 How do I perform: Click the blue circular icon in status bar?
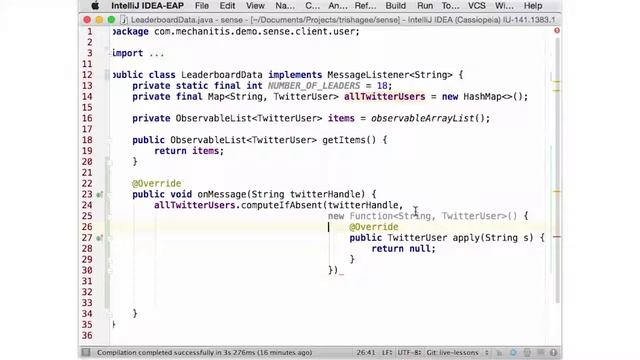(513, 352)
